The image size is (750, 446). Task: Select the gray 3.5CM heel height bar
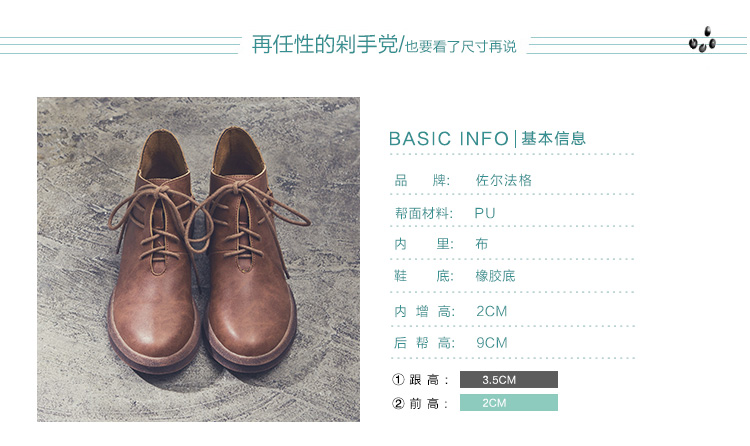509,379
